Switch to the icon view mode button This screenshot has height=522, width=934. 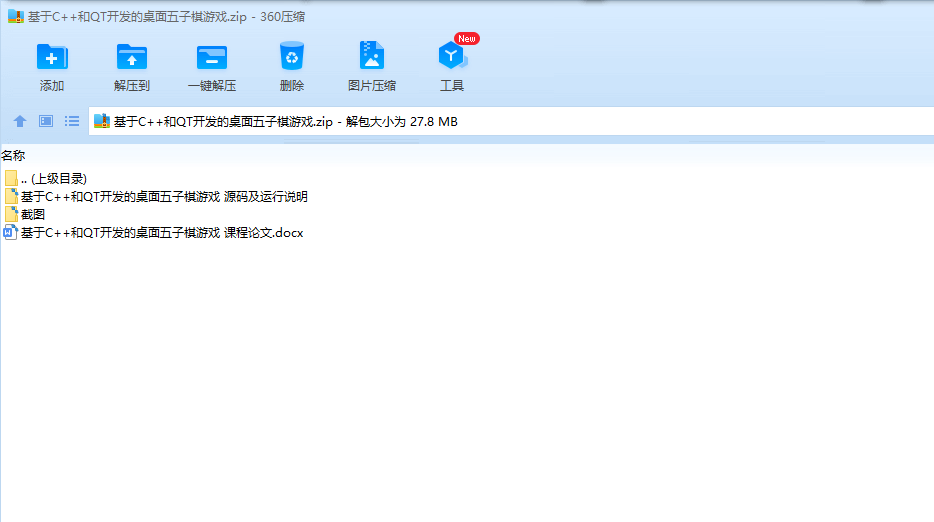click(46, 122)
